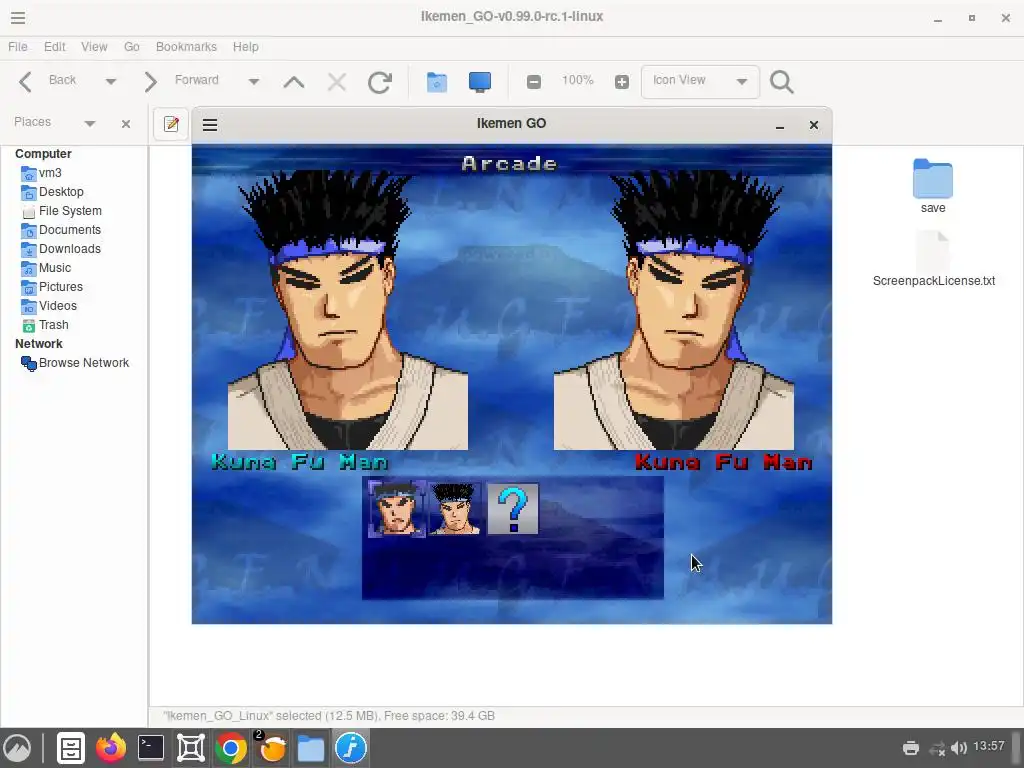1024x768 pixels.
Task: Open the Computer toolbar icon
Action: click(x=480, y=82)
